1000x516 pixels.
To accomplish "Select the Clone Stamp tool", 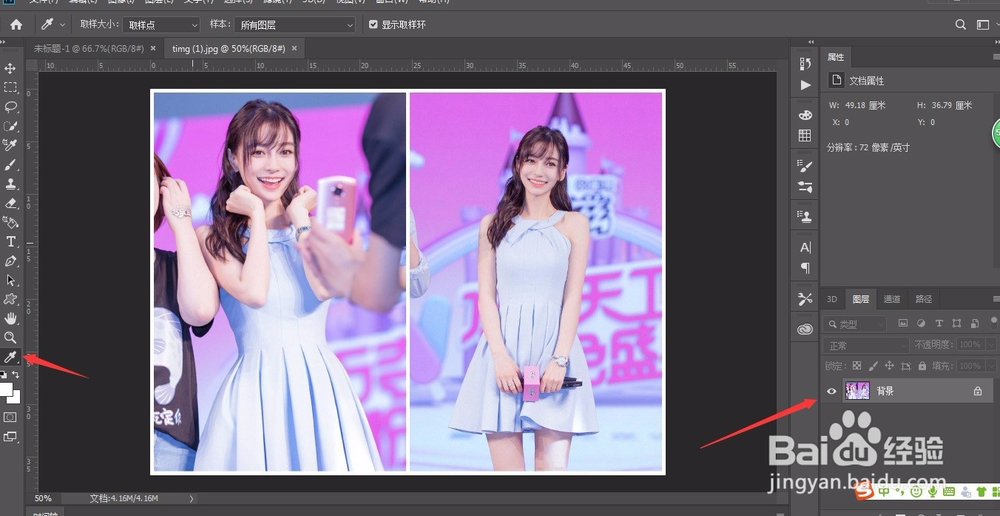I will (10, 184).
